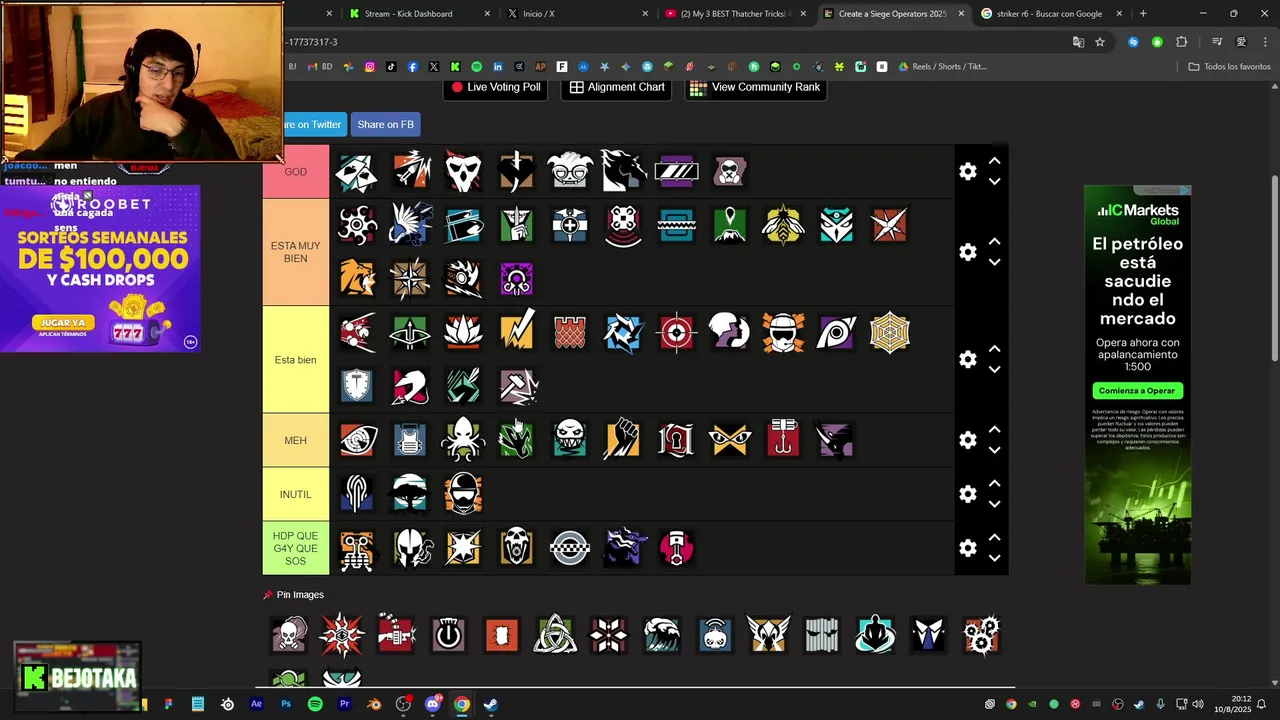Image resolution: width=1280 pixels, height=720 pixels.
Task: Click the red scalloped wall icon
Action: point(570,333)
